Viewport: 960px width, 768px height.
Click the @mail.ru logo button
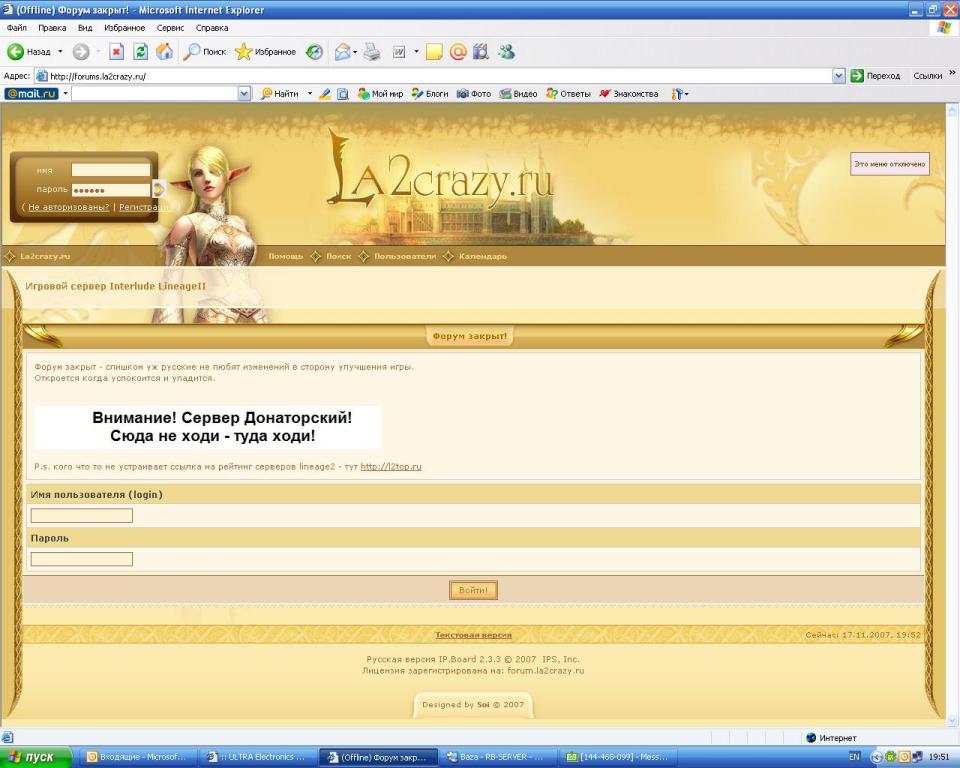pyautogui.click(x=31, y=94)
